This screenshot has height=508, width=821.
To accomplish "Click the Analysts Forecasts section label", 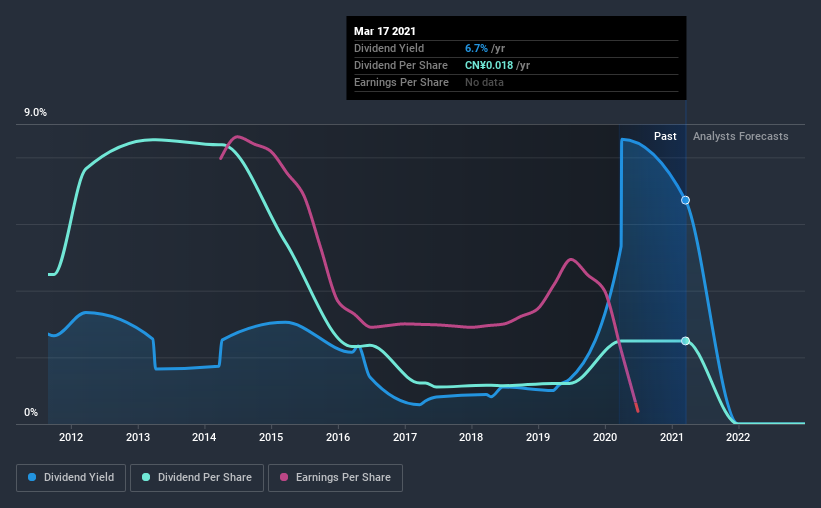I will tap(740, 136).
